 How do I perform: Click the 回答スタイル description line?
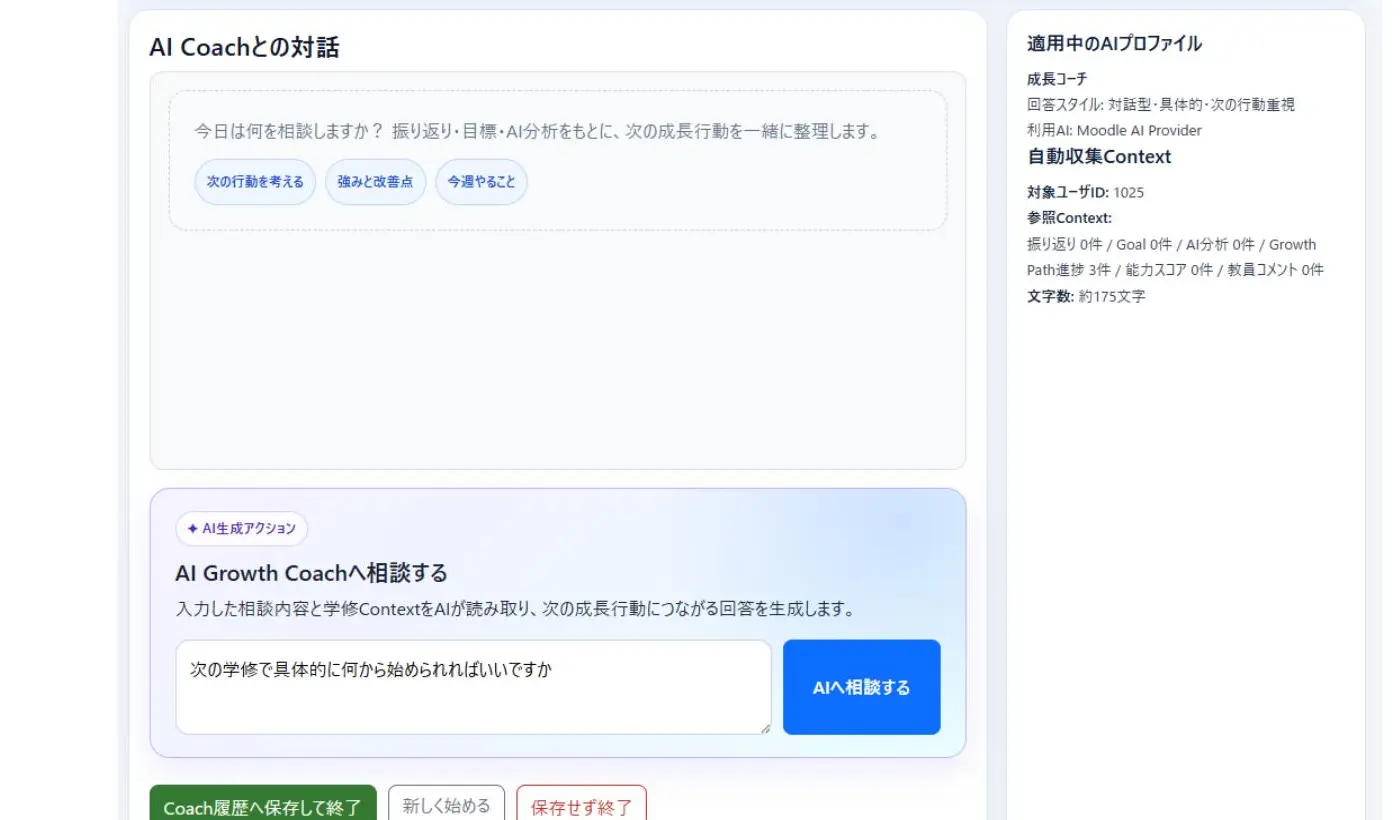tap(1161, 104)
